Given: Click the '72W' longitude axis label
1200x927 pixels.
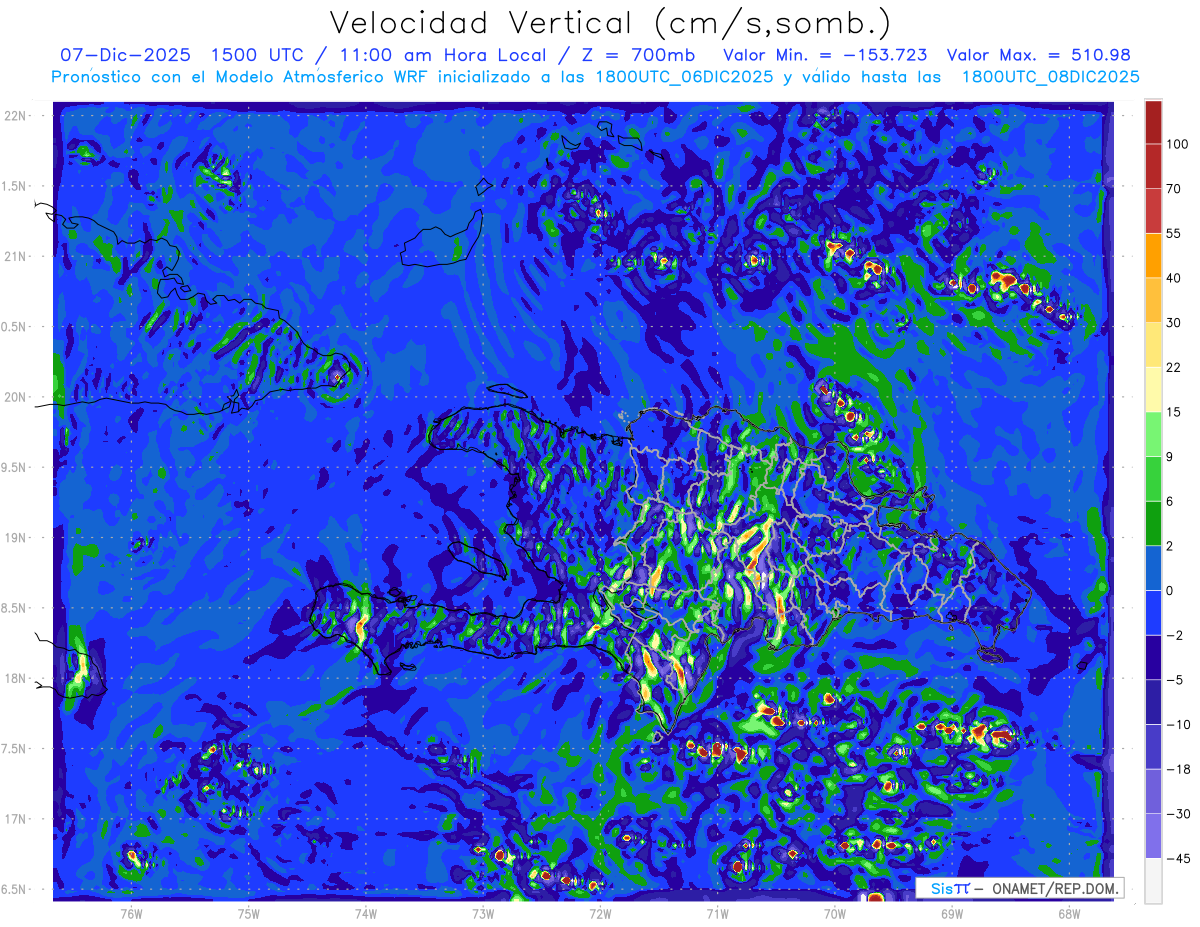Looking at the screenshot, I should pyautogui.click(x=600, y=913).
